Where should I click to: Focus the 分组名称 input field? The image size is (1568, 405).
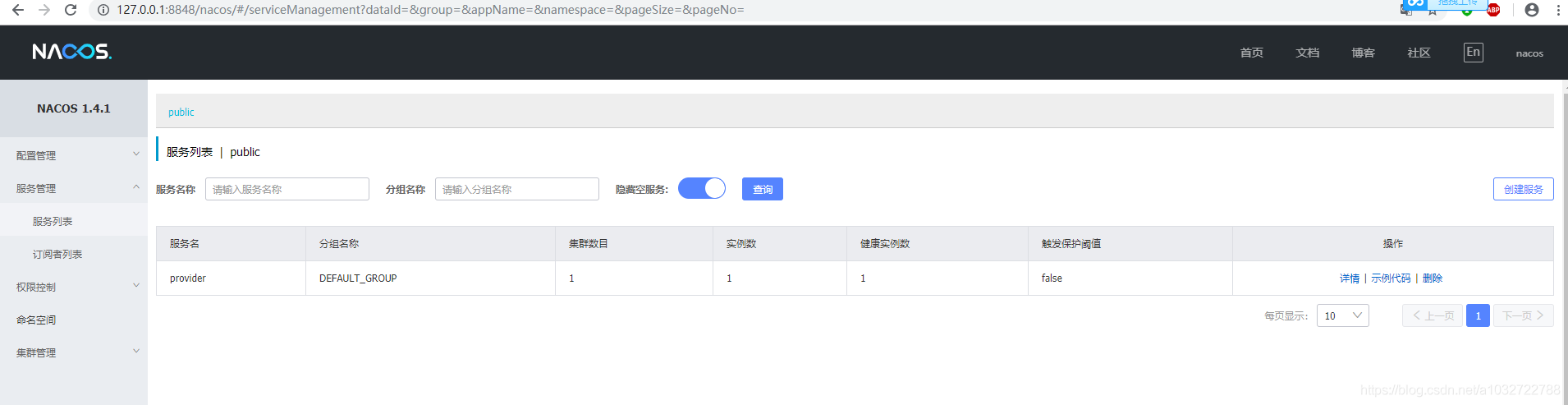pos(517,189)
